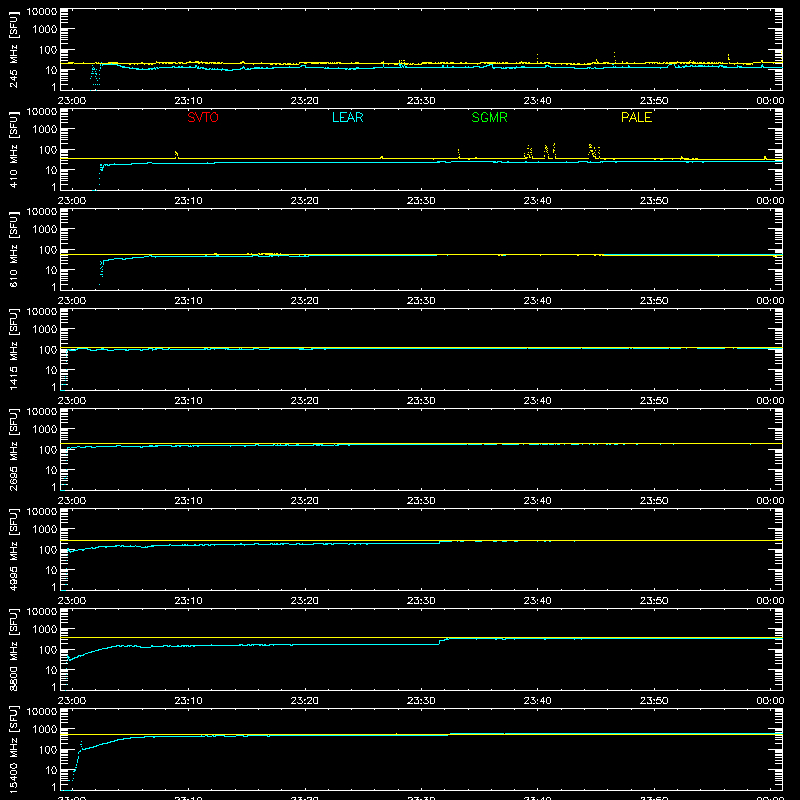Select the 610 MHz [SFU] axis title

(13, 250)
